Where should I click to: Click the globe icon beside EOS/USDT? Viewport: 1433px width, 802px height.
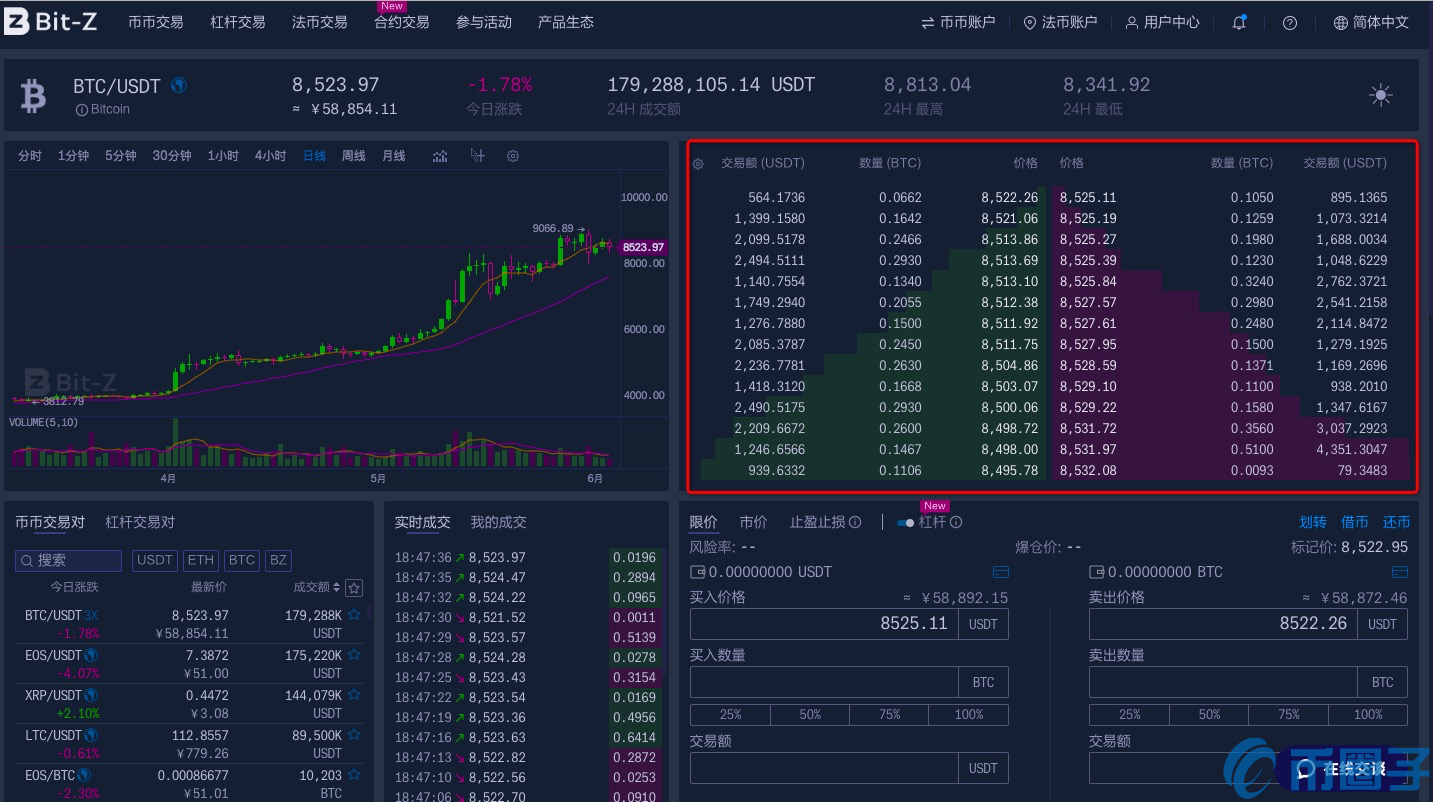click(x=91, y=655)
